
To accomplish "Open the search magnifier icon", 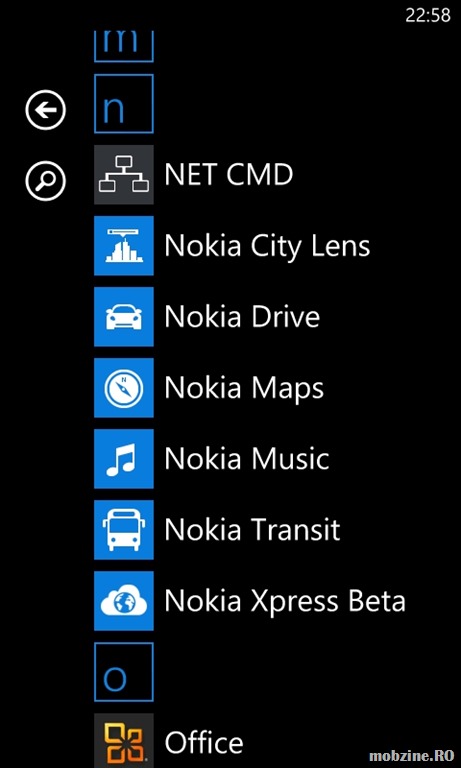I will (46, 181).
